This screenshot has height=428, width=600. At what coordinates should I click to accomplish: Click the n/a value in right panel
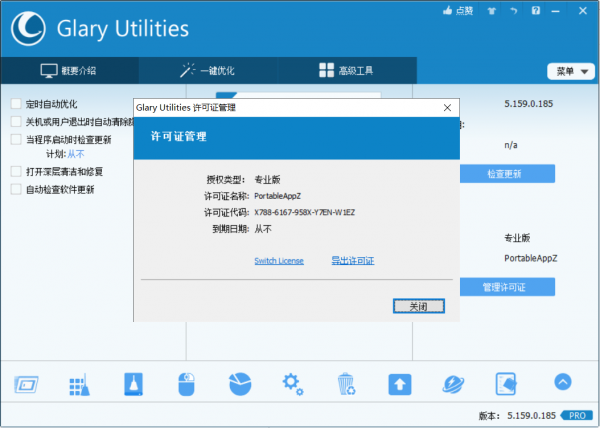[511, 145]
